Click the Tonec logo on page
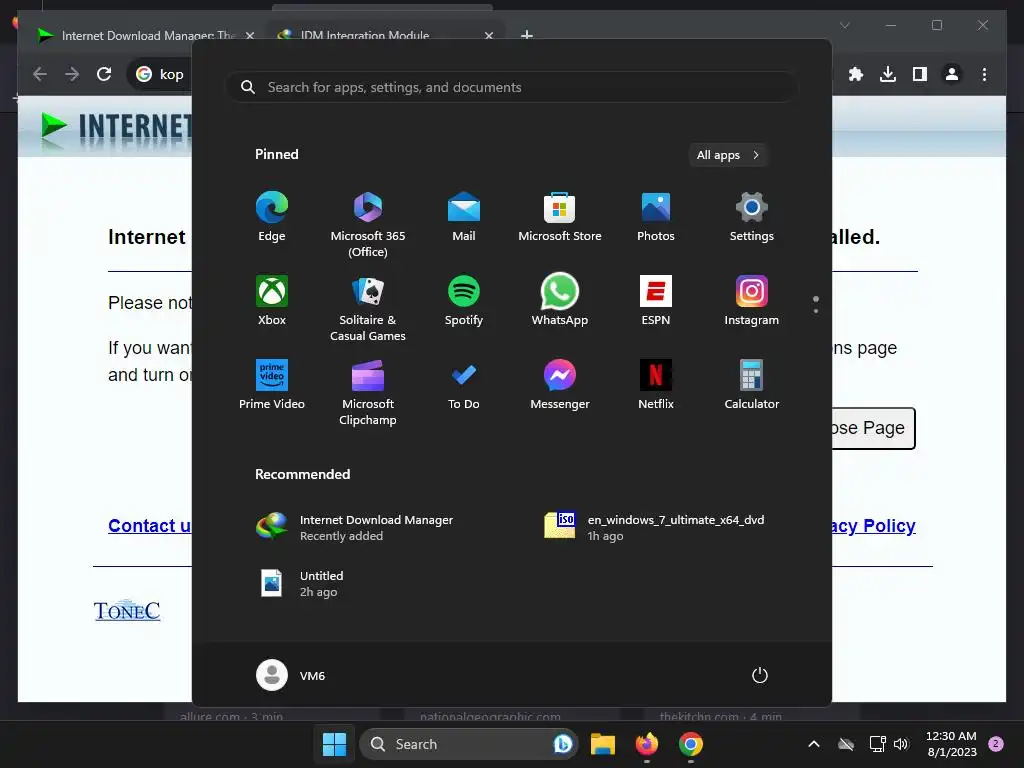 point(127,611)
